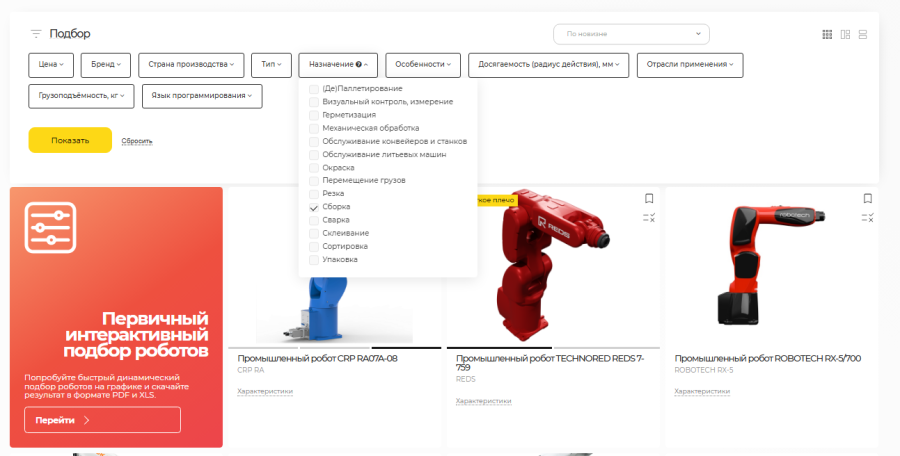Click Первичный интерактивный подбор роботов heading
Image resolution: width=900 pixels, height=456 pixels.
click(x=136, y=335)
